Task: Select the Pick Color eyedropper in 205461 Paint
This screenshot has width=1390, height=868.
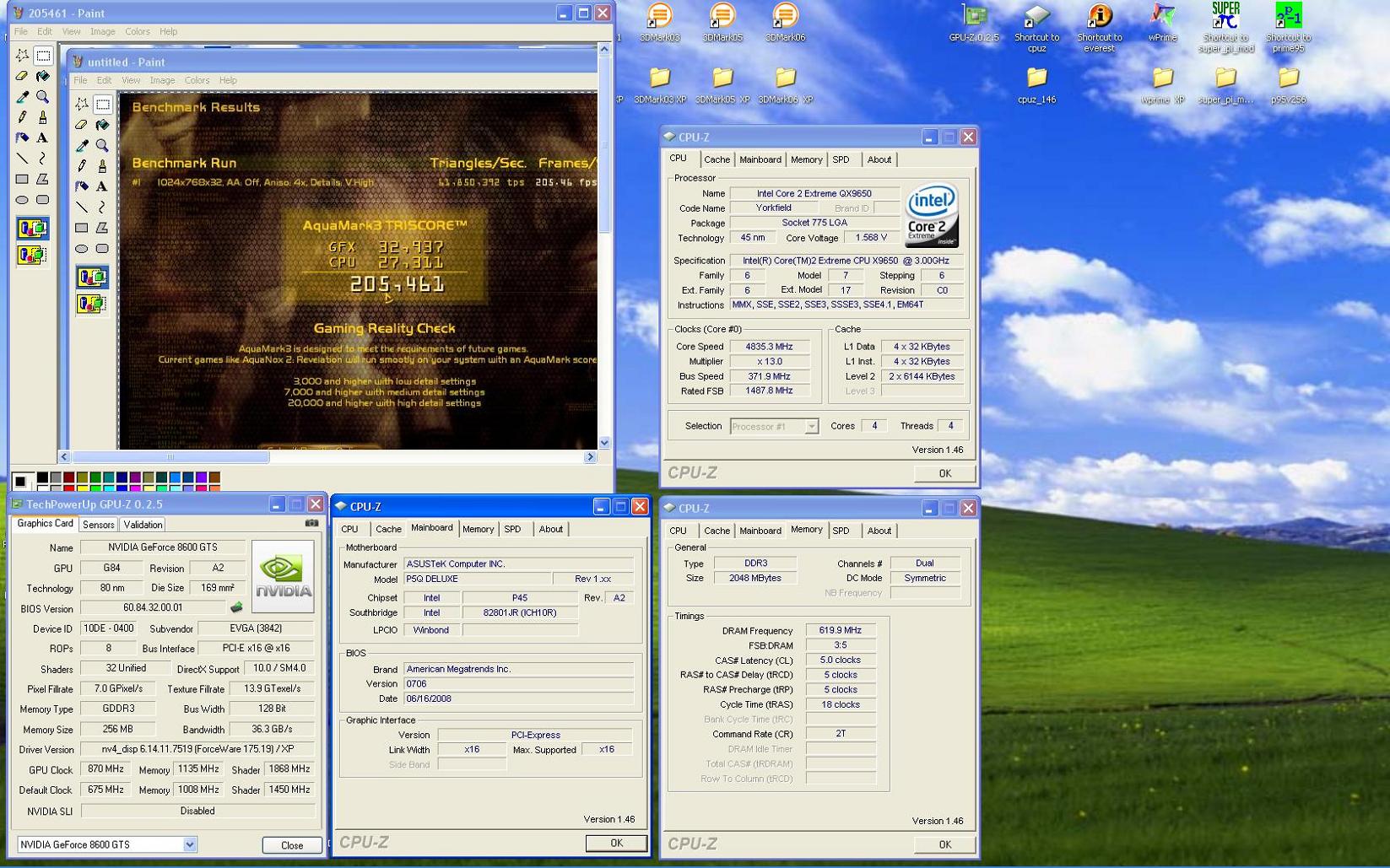Action: click(22, 97)
